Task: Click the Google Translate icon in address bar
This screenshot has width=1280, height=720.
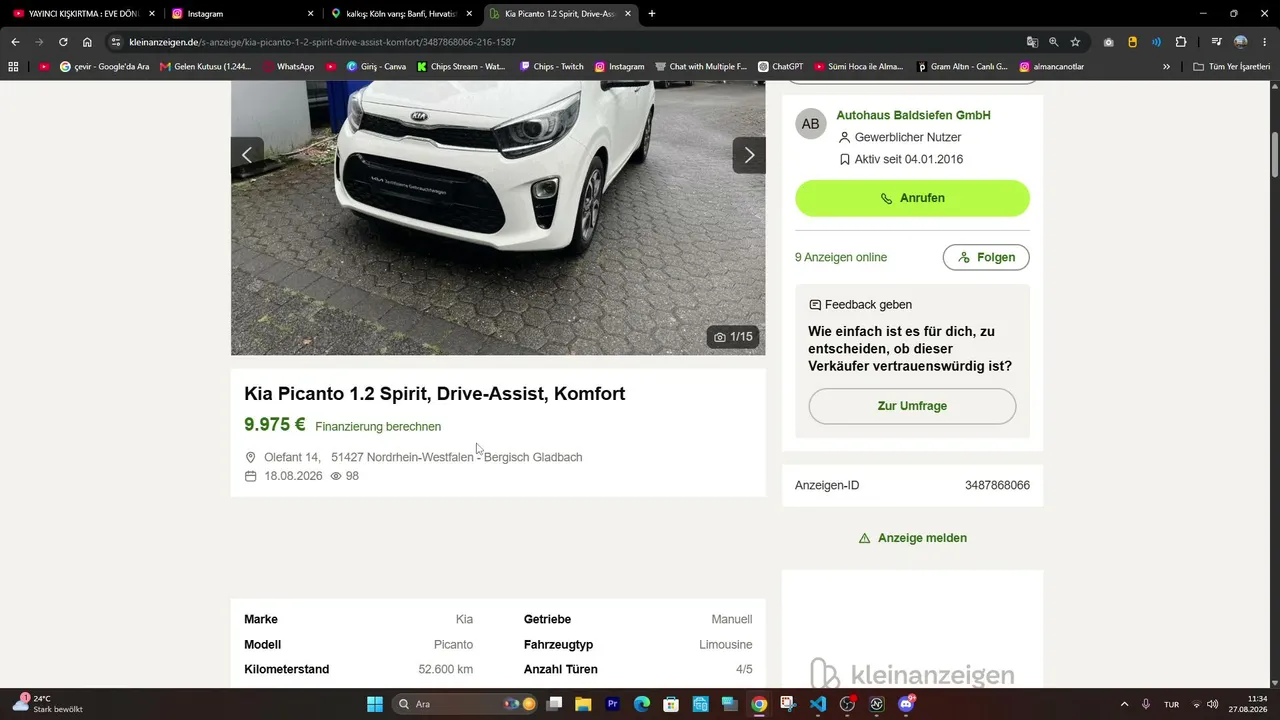Action: 1032,42
